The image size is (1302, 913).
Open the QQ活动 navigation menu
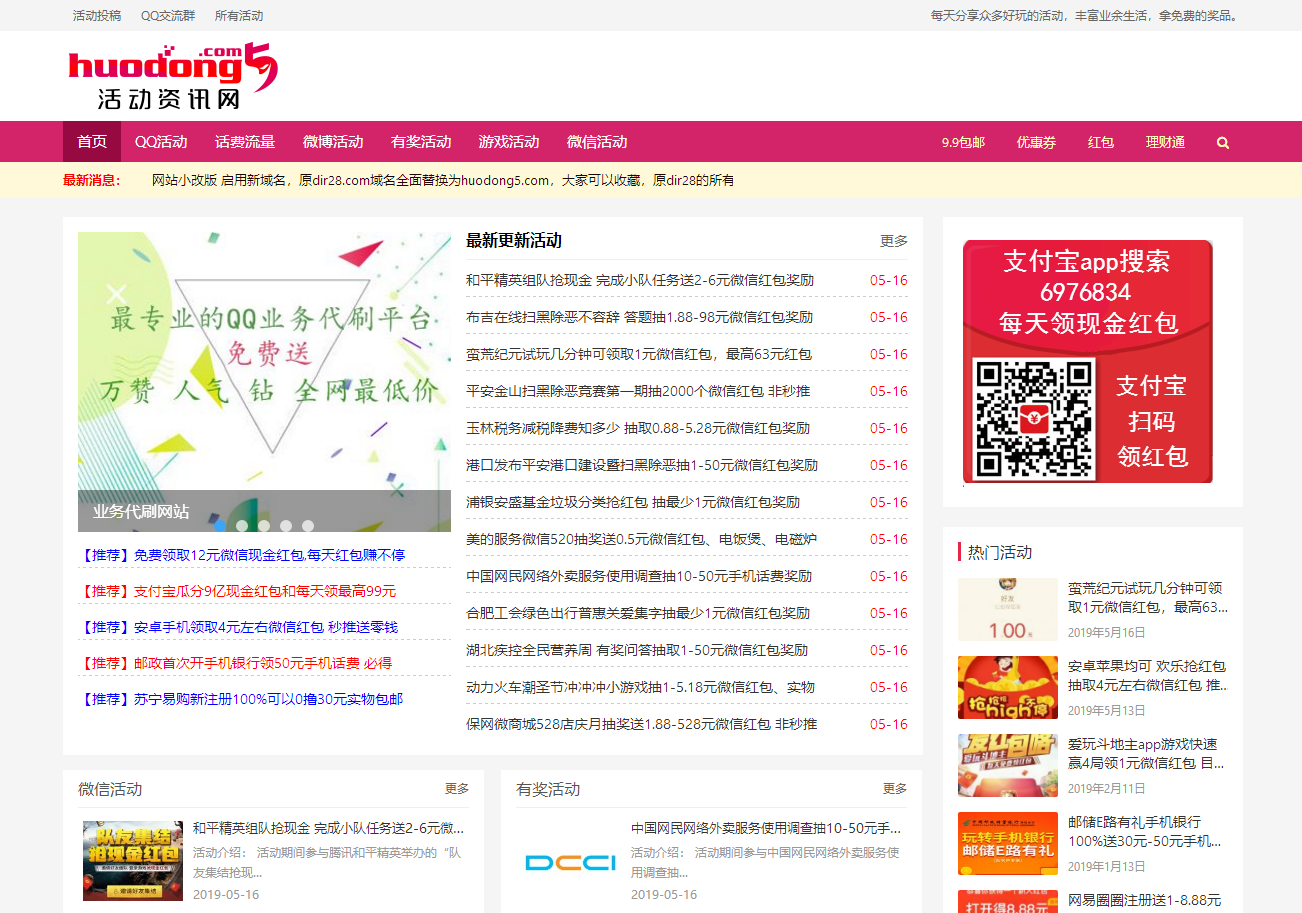(x=161, y=142)
